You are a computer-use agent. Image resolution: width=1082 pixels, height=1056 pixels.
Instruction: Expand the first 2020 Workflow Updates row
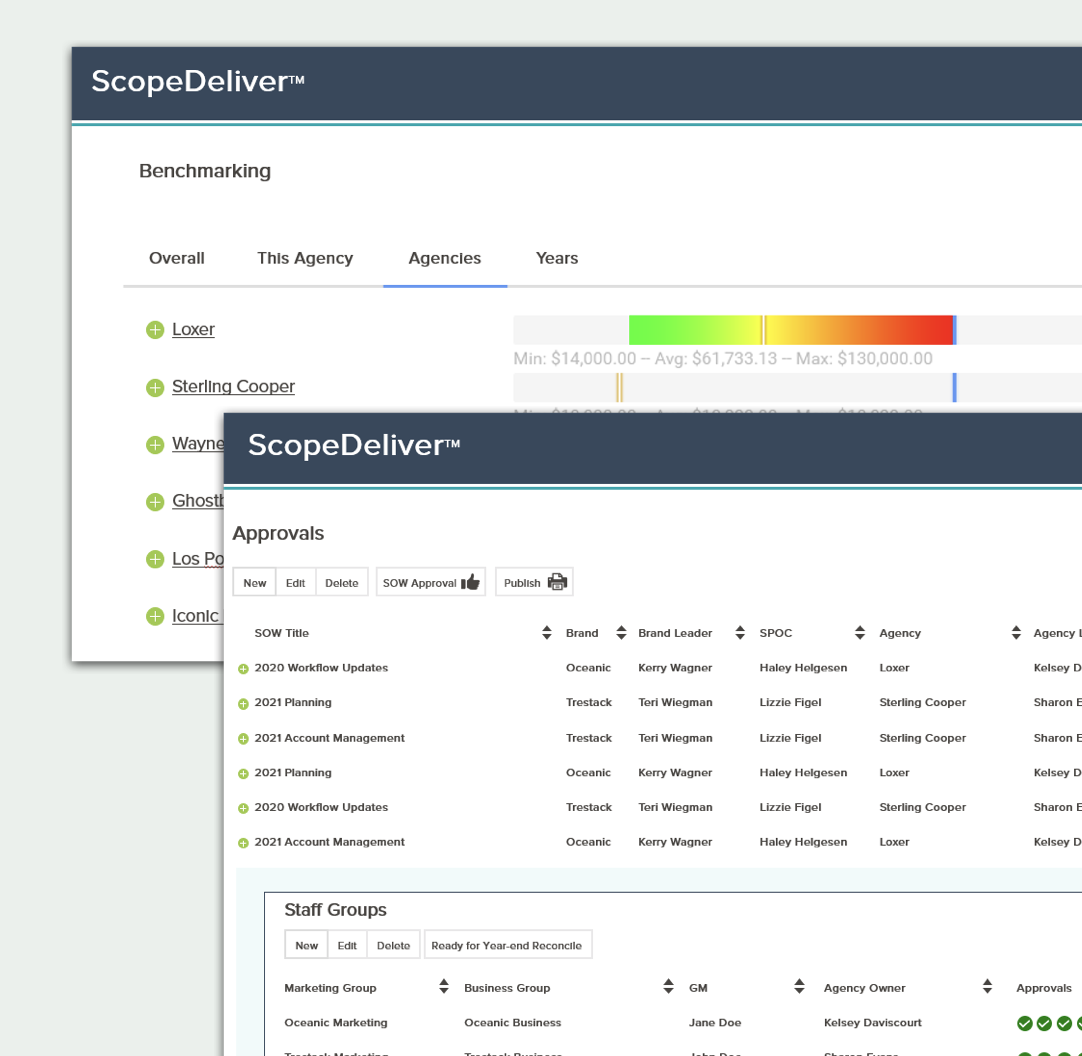[x=243, y=669]
